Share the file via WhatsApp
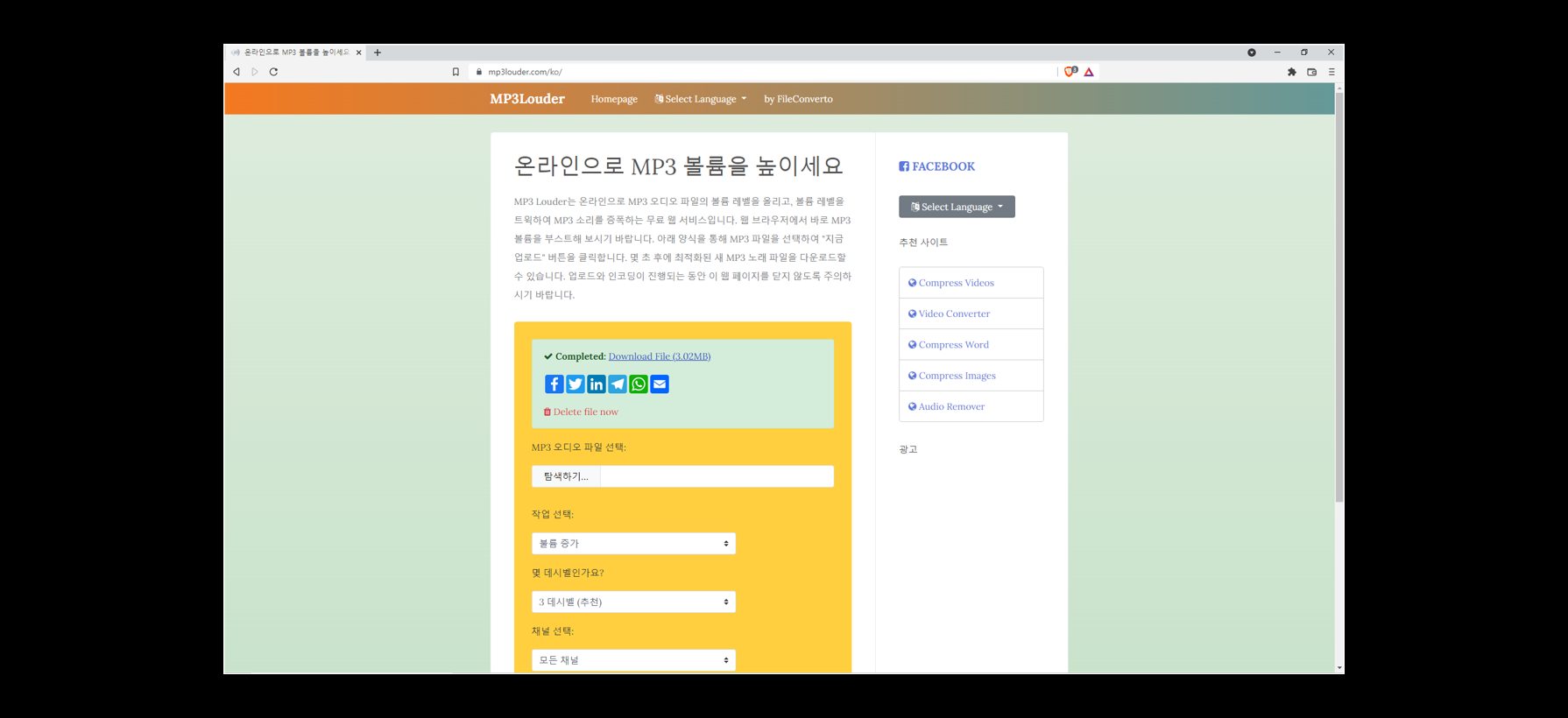This screenshot has height=718, width=1568. [638, 384]
